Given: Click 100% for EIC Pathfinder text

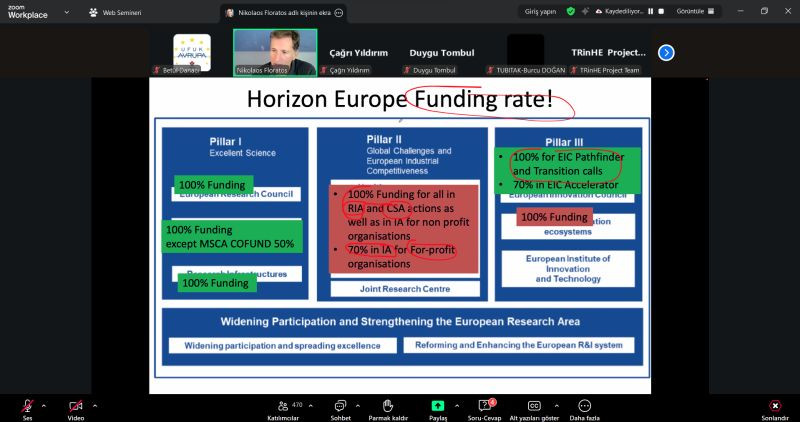Looking at the screenshot, I should (568, 157).
